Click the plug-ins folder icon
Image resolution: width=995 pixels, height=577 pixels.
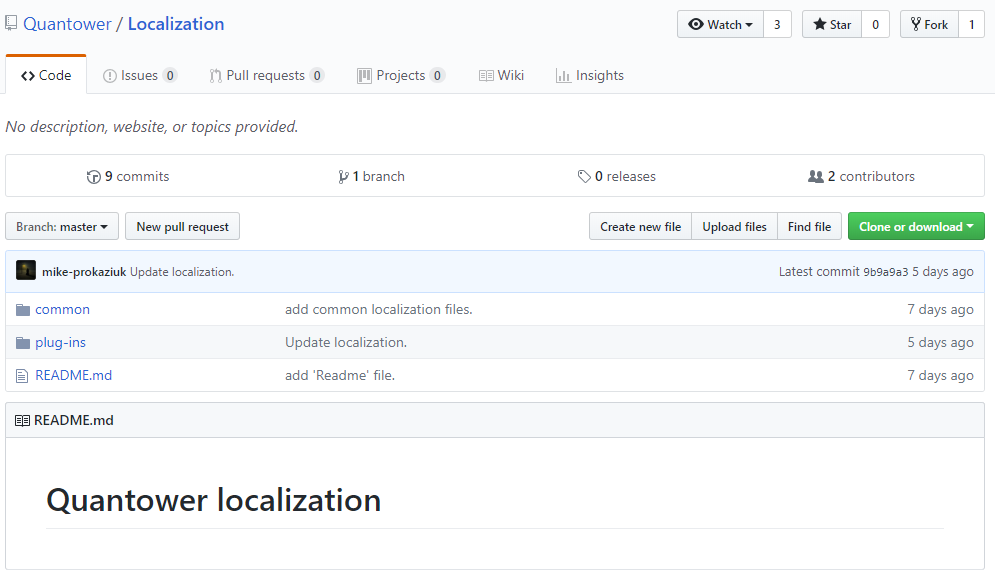point(23,343)
